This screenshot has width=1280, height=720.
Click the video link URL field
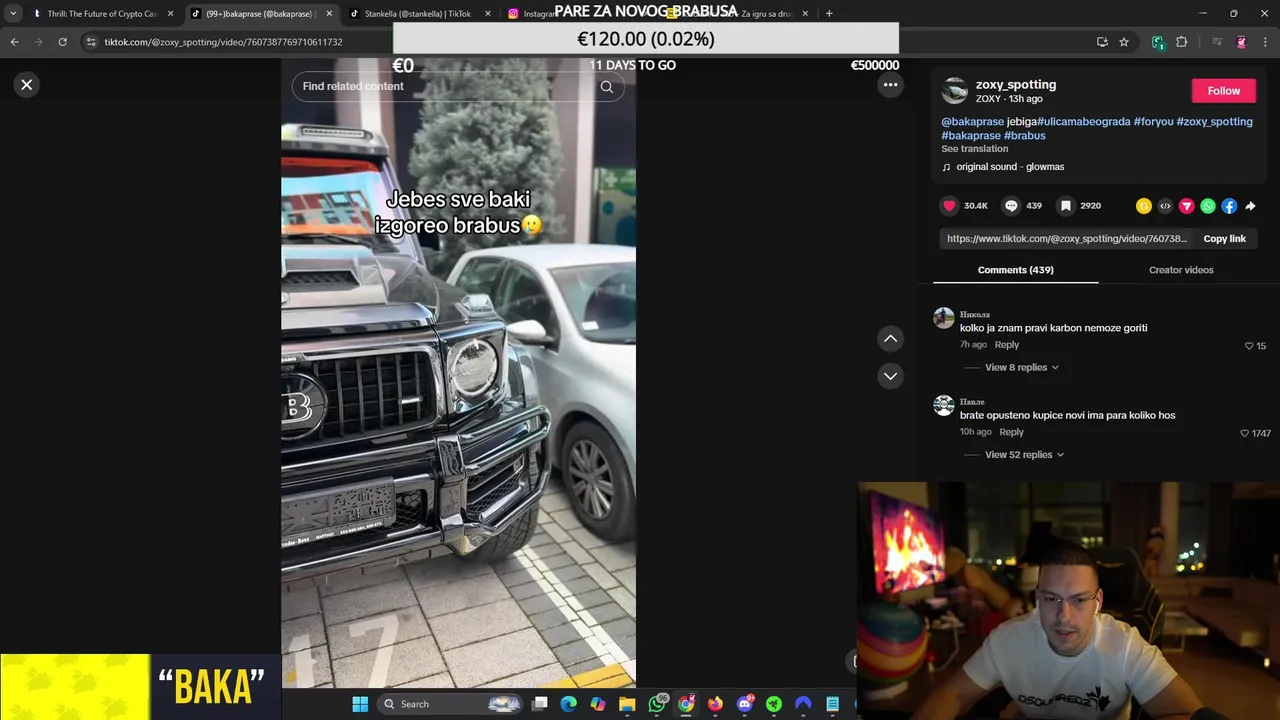click(1067, 239)
